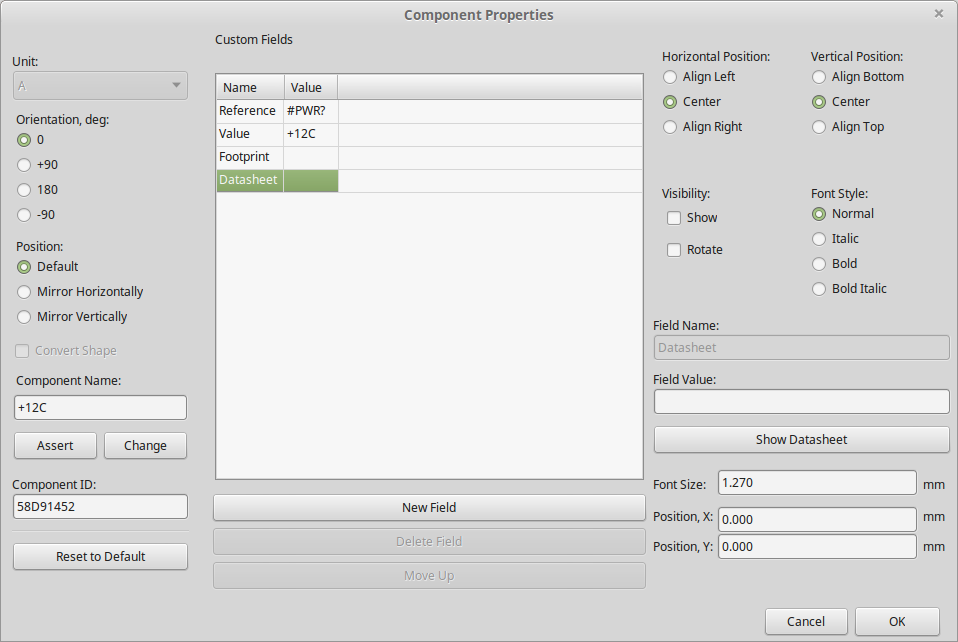
Task: Click the Assert button
Action: pos(55,446)
